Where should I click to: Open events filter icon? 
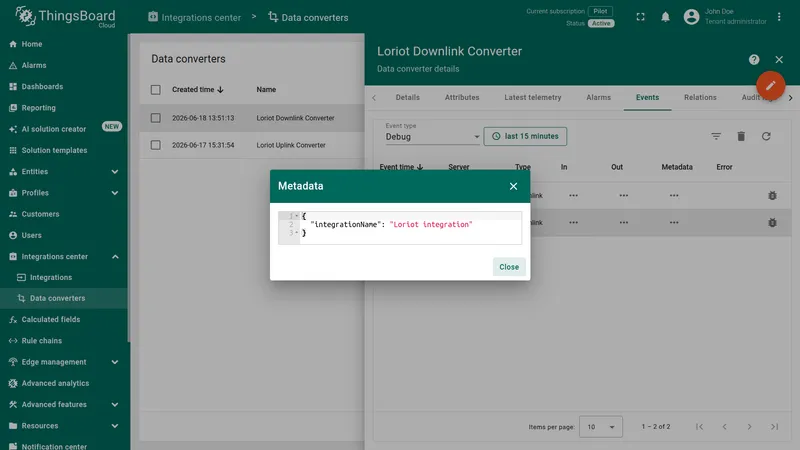pyautogui.click(x=716, y=136)
